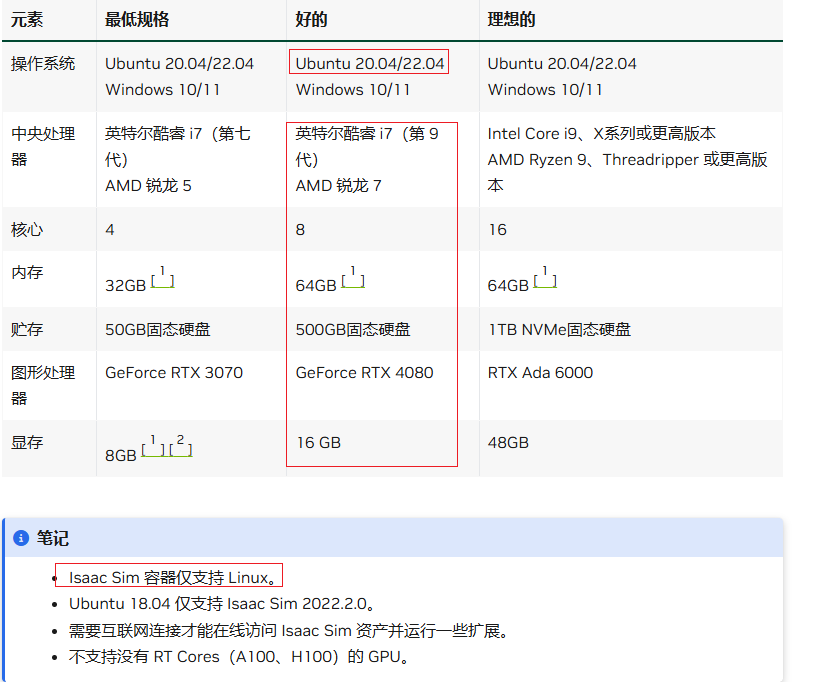This screenshot has height=682, width=814.
Task: Click the Ubuntu 18.04 仅支持 Isaac Sim 2022.2.0 note
Action: 222,604
